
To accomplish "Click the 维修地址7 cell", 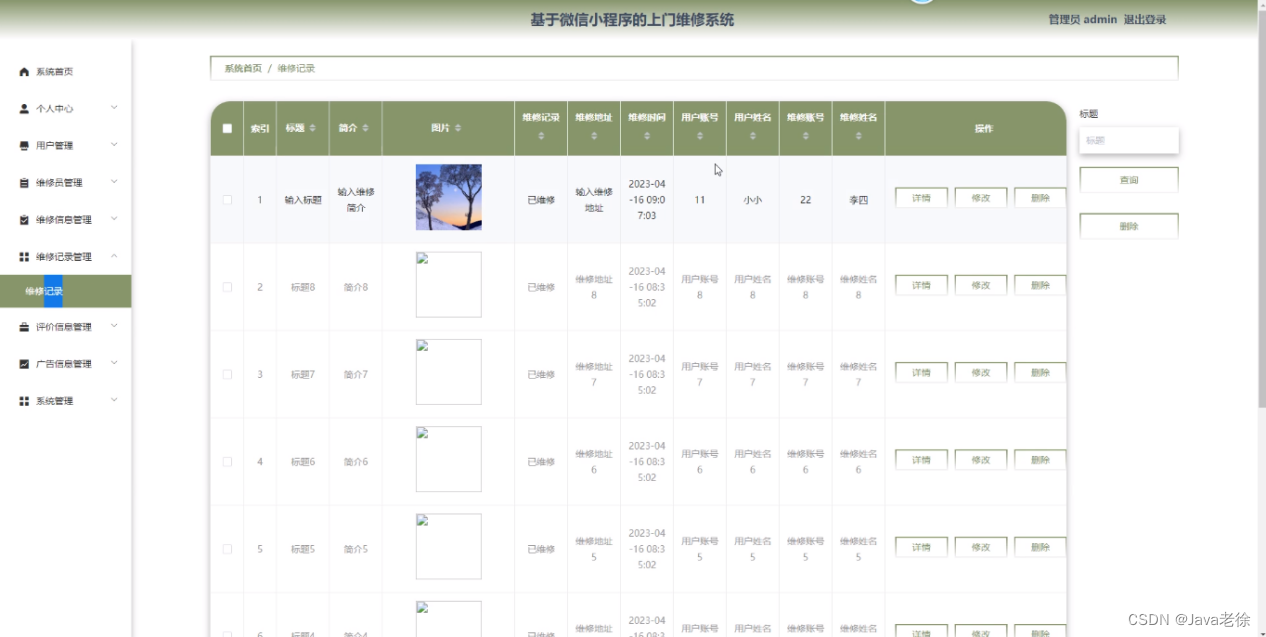I will pyautogui.click(x=594, y=374).
